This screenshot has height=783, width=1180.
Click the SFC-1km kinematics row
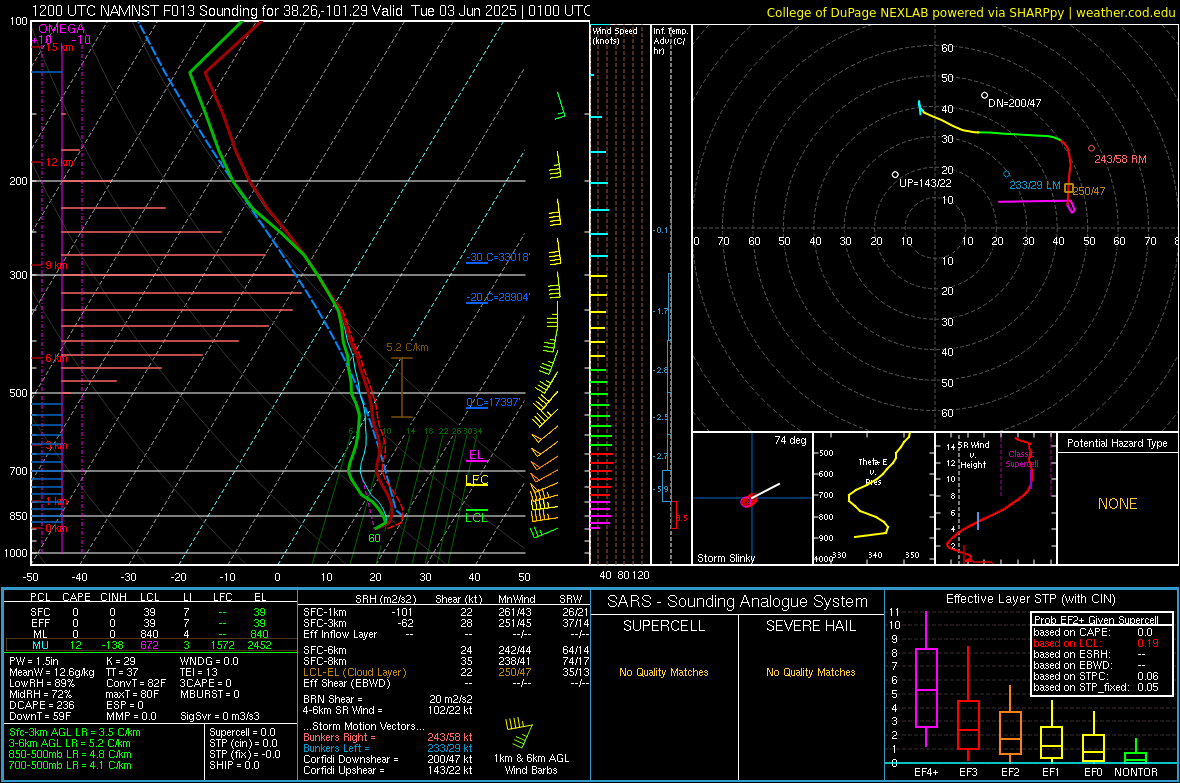pyautogui.click(x=446, y=612)
